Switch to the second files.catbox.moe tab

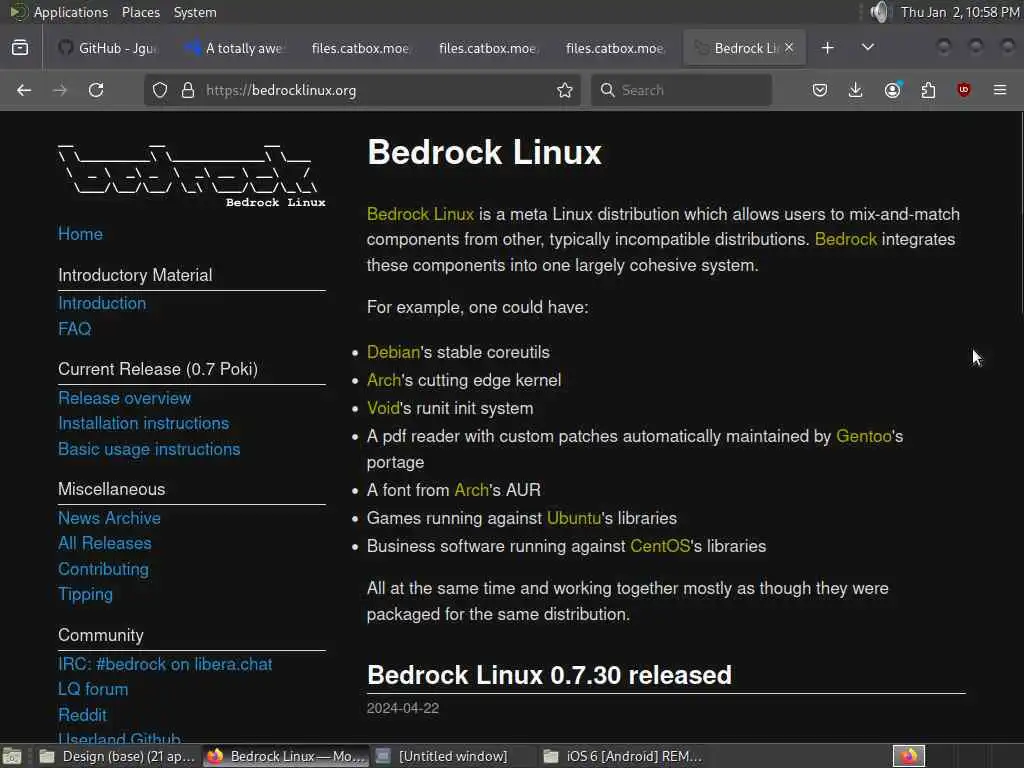[x=487, y=48]
